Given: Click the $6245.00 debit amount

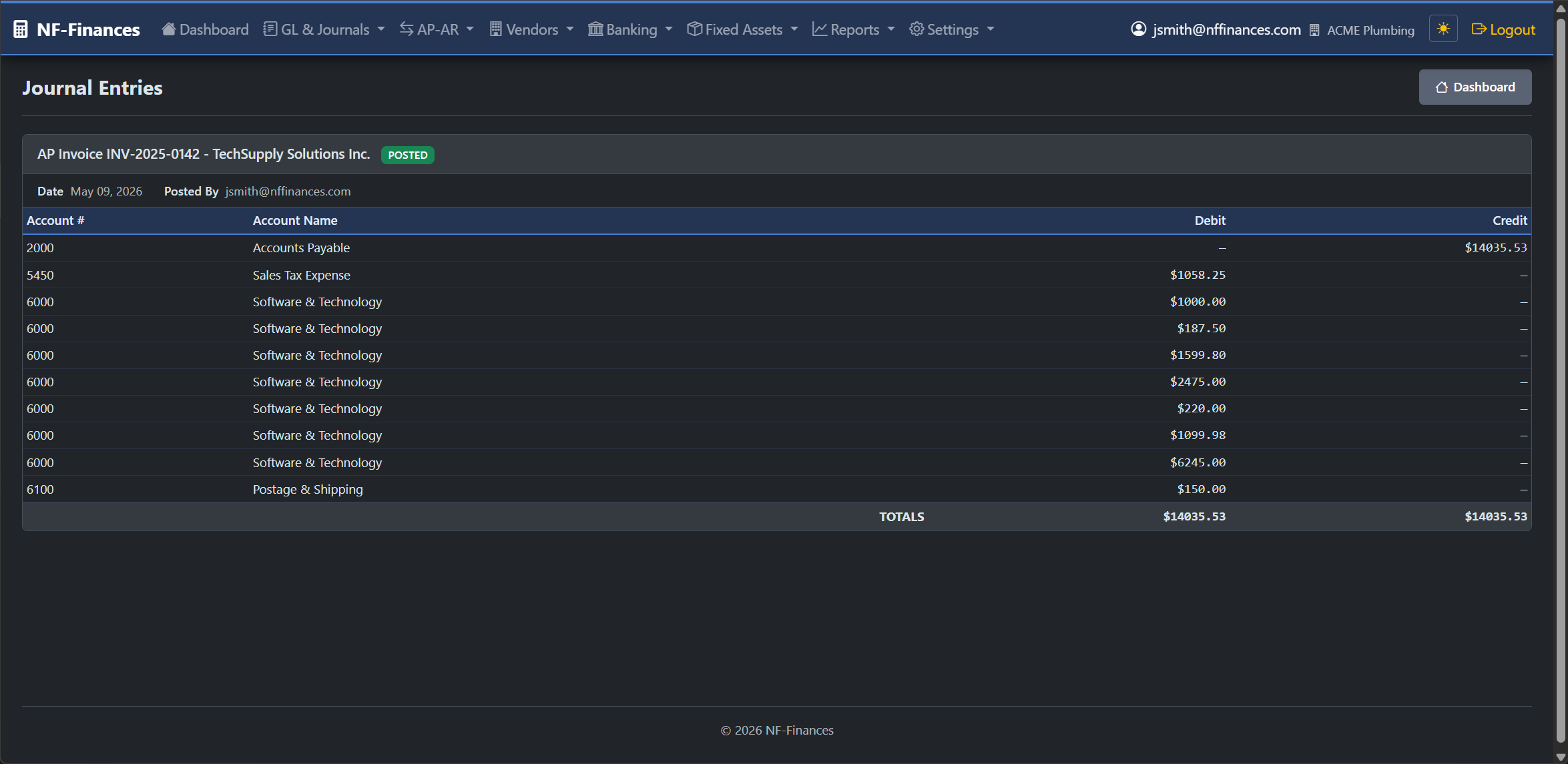Looking at the screenshot, I should 1198,462.
